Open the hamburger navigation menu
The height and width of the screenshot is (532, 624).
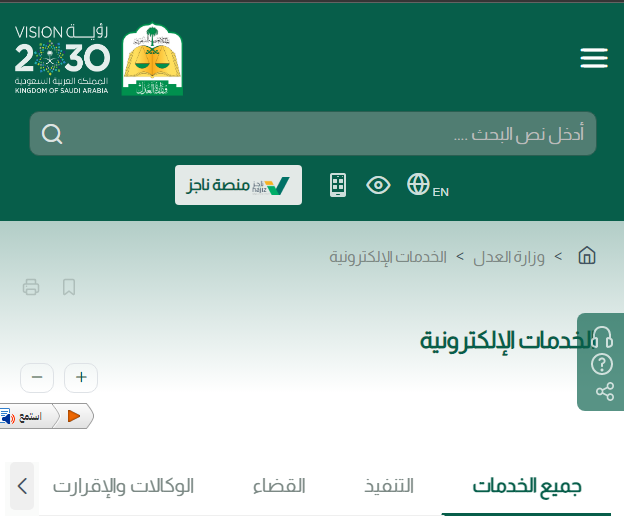click(594, 59)
